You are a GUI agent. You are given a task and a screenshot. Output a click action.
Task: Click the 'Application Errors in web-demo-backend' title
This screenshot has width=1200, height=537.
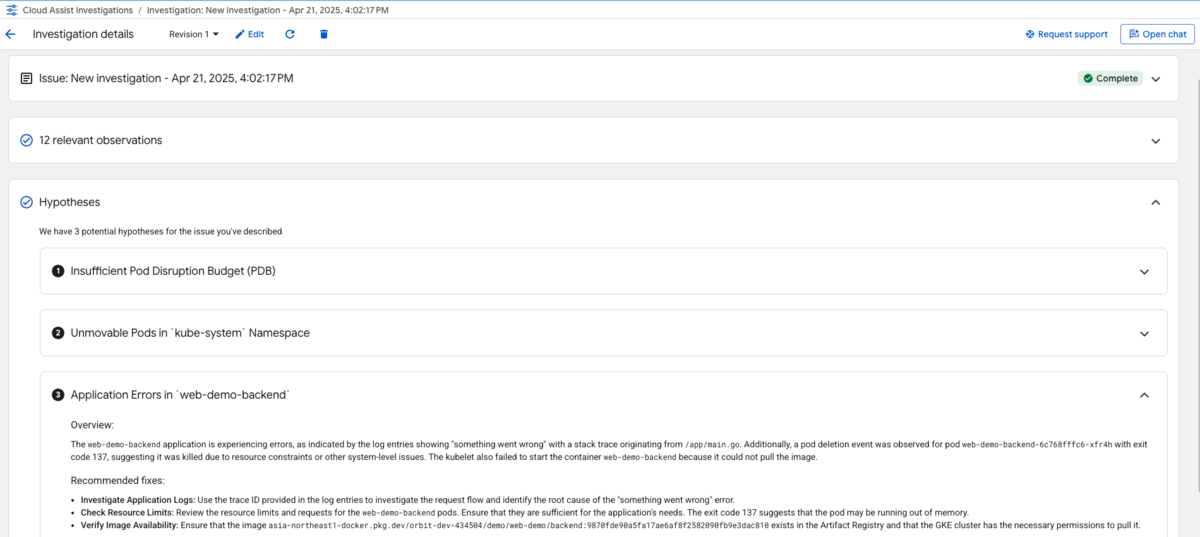pyautogui.click(x=180, y=395)
